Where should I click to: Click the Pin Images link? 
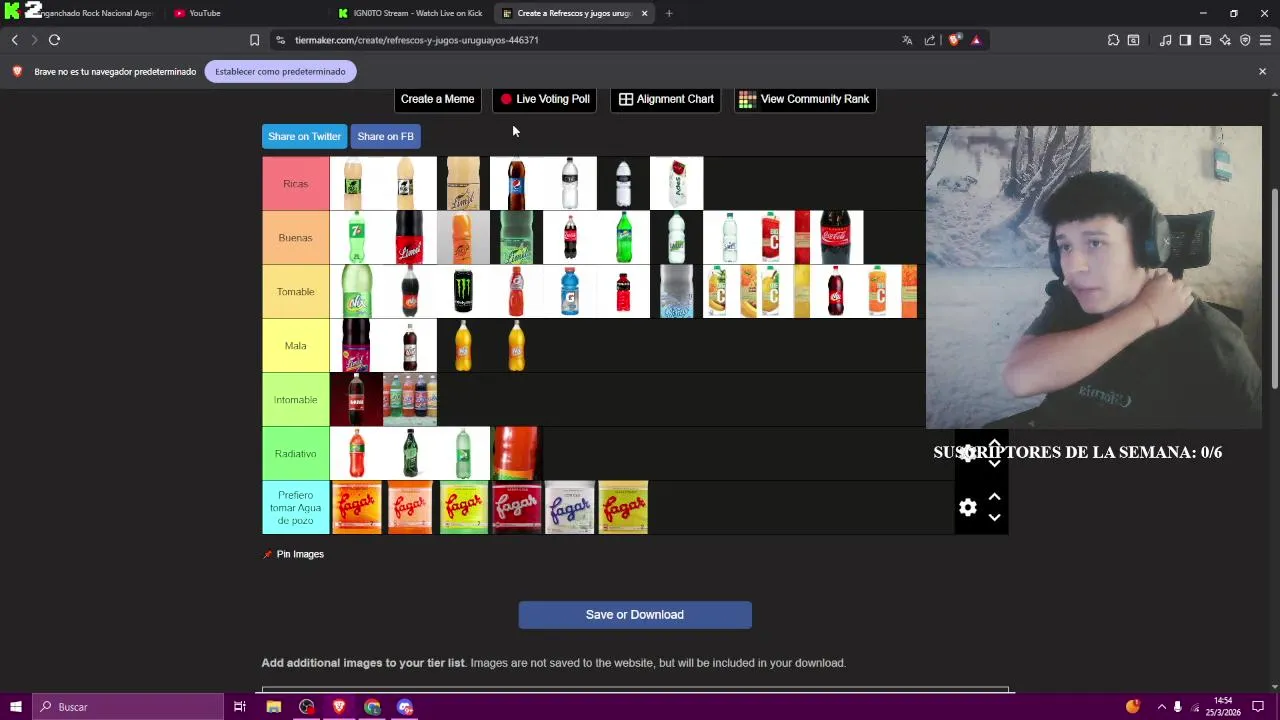tap(293, 554)
